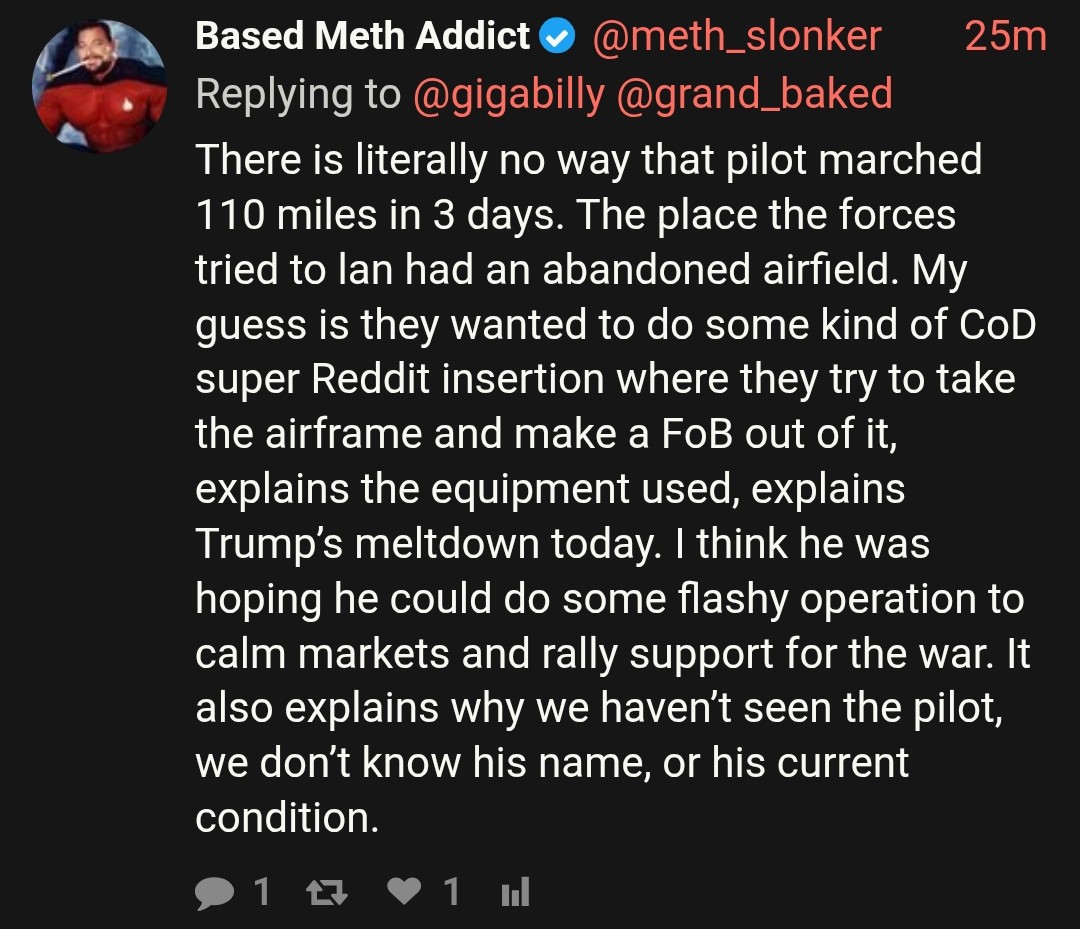Click the 25m timestamp

click(1005, 37)
